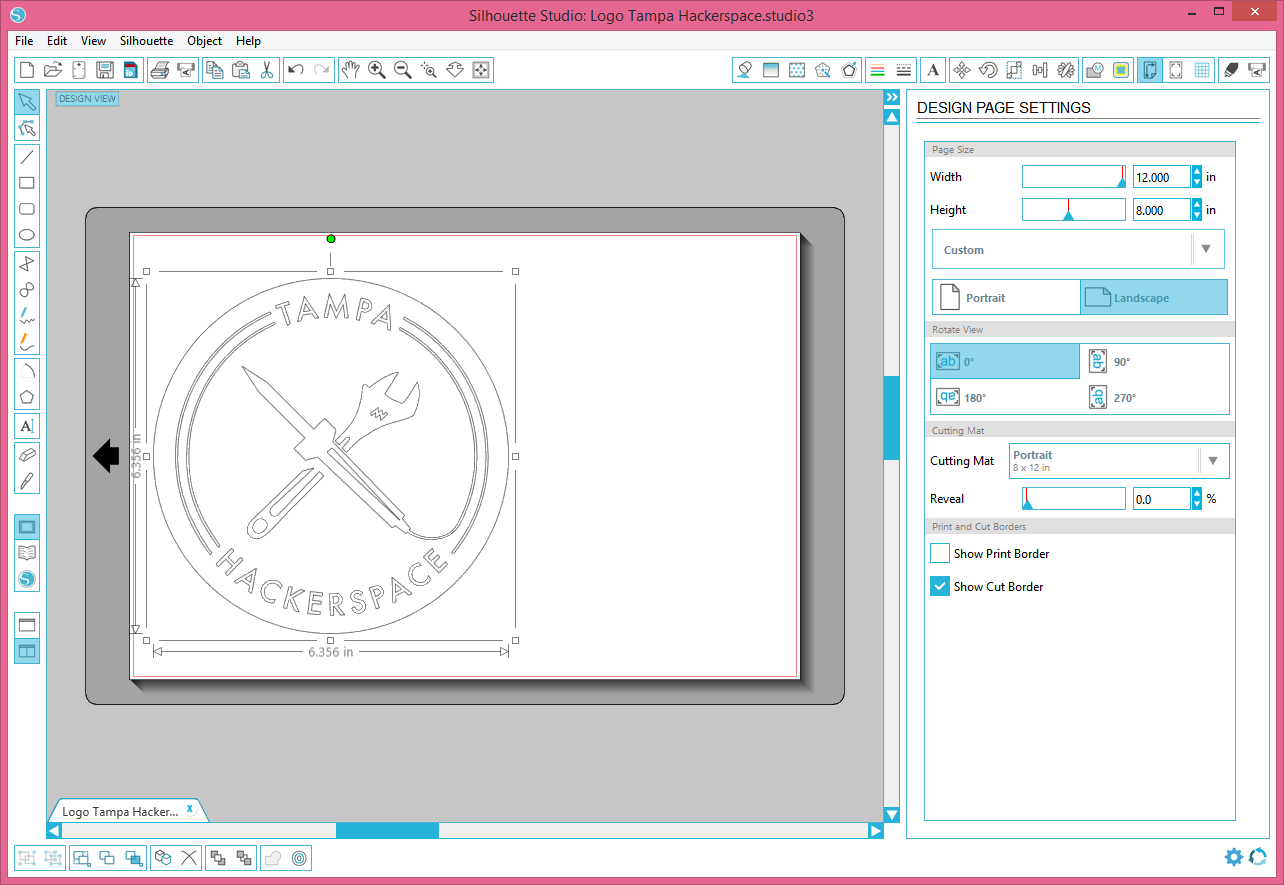Zoom in with the magnifier plus
Screen dimensions: 1284x885
[x=377, y=70]
